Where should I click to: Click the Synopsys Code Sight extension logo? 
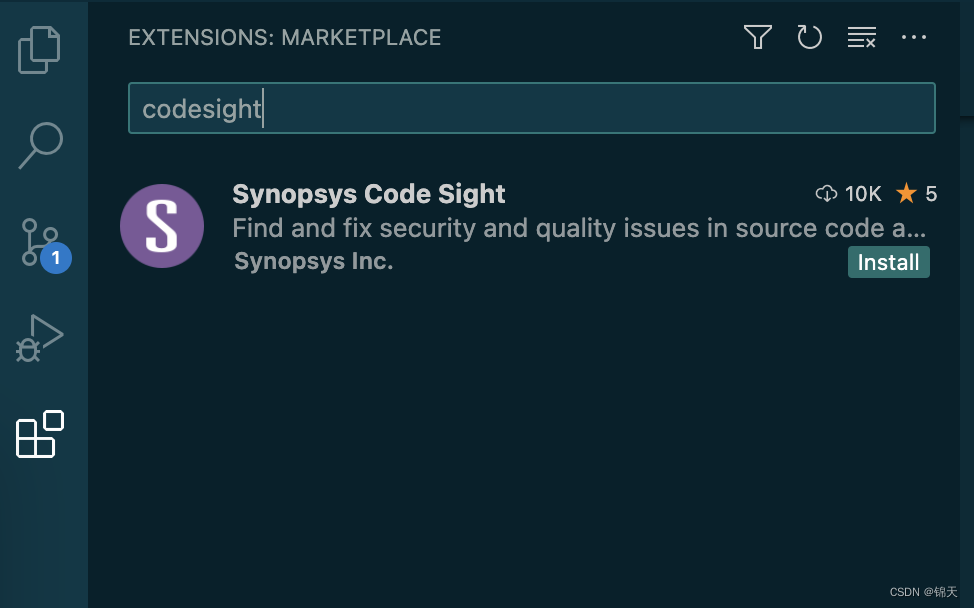(161, 226)
